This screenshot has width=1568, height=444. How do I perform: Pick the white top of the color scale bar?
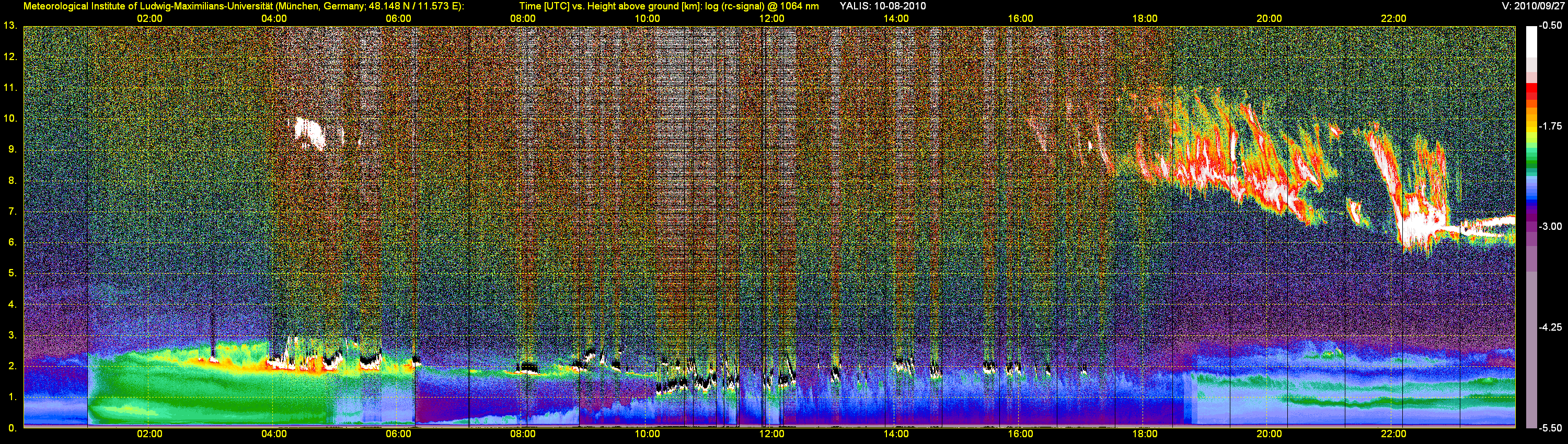(1531, 40)
